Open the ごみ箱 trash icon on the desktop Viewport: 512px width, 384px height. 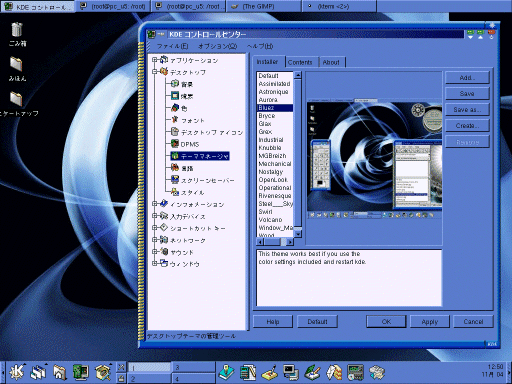[17, 29]
